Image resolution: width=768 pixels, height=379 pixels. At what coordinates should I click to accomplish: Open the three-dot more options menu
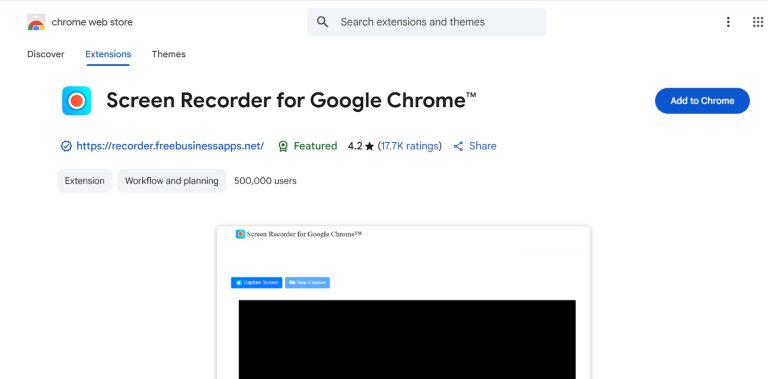point(728,22)
